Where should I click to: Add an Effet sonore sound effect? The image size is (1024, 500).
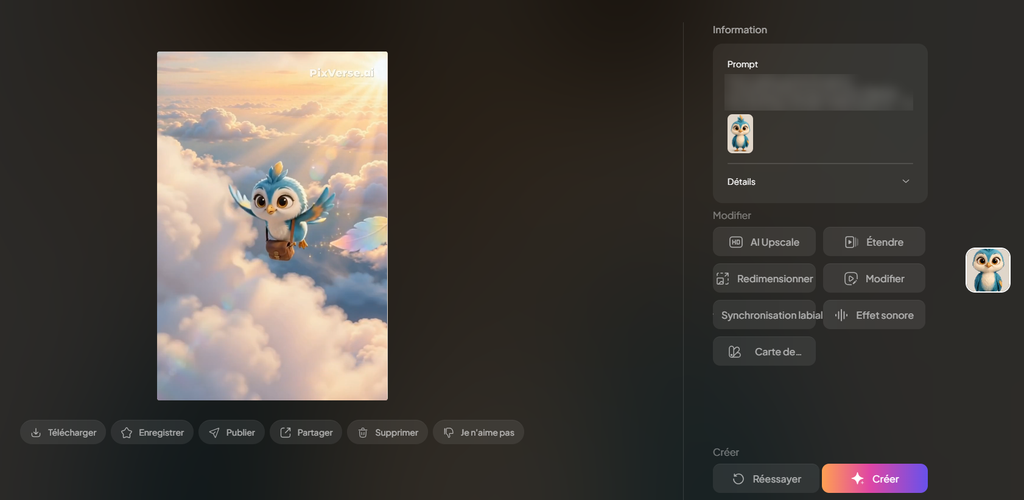tap(874, 315)
